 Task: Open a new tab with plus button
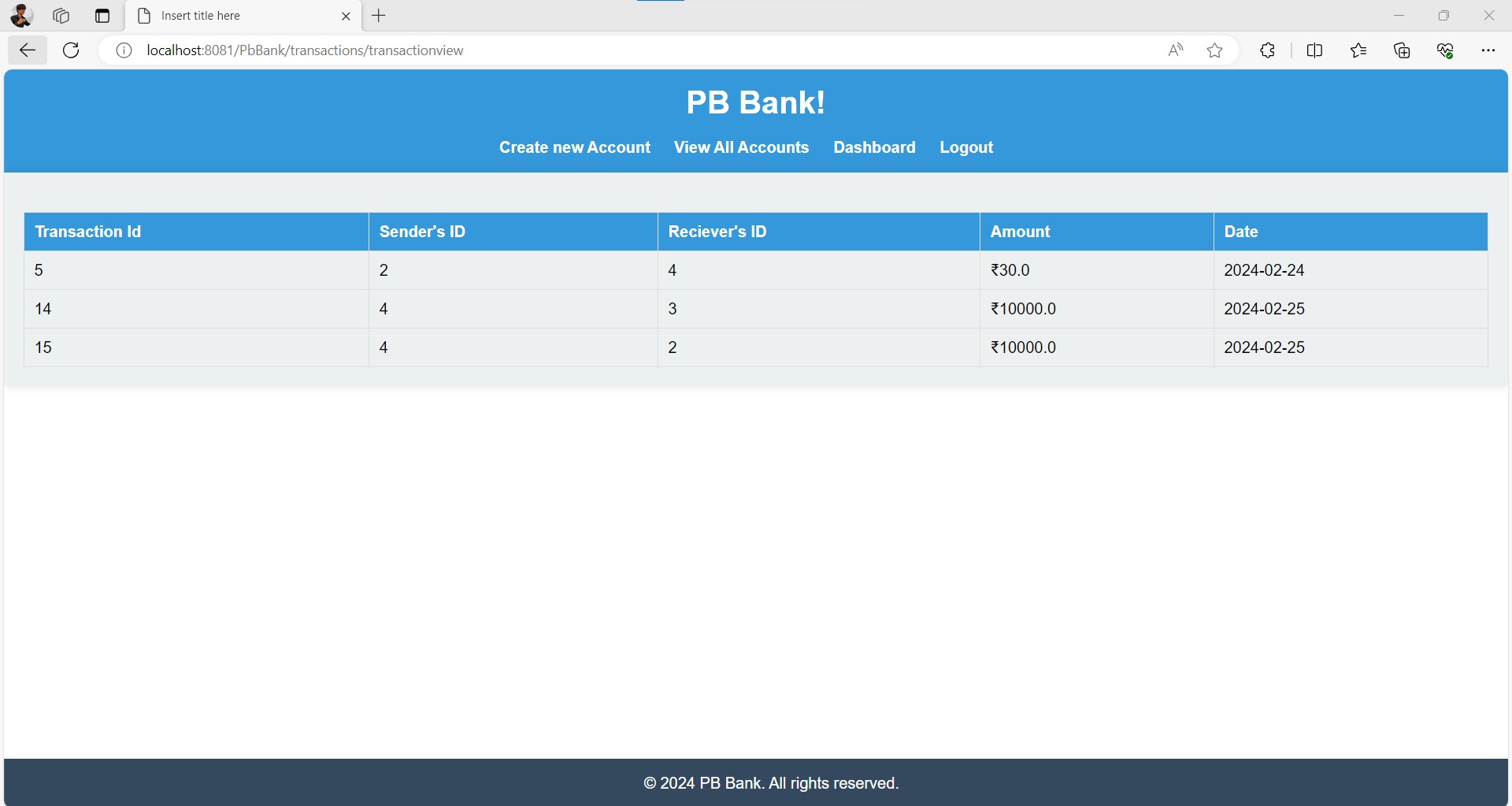pos(379,16)
